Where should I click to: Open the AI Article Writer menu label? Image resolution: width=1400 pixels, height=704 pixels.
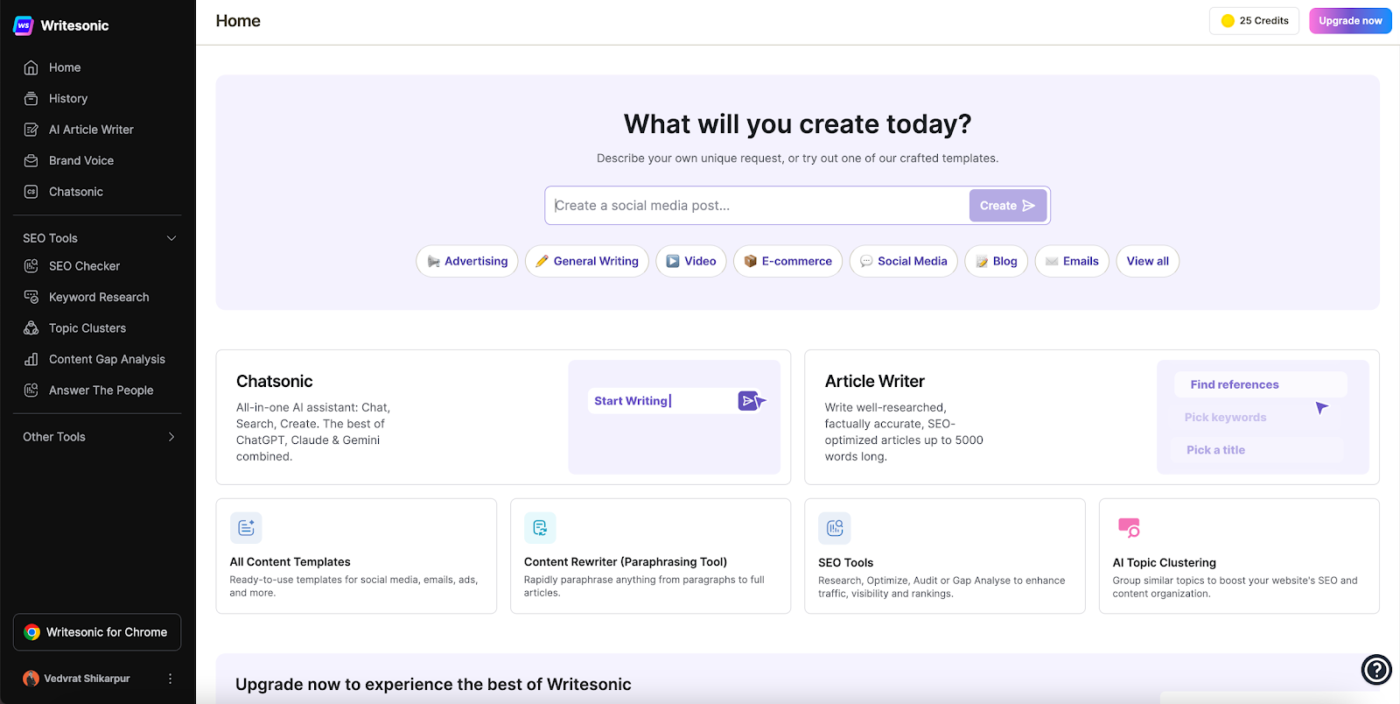pos(91,130)
